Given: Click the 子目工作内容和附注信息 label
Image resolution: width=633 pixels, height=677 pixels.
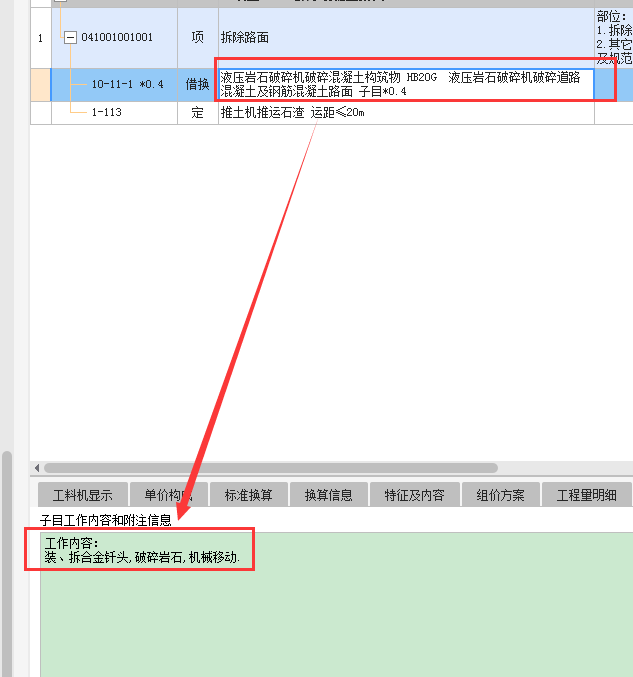Looking at the screenshot, I should click(x=106, y=520).
